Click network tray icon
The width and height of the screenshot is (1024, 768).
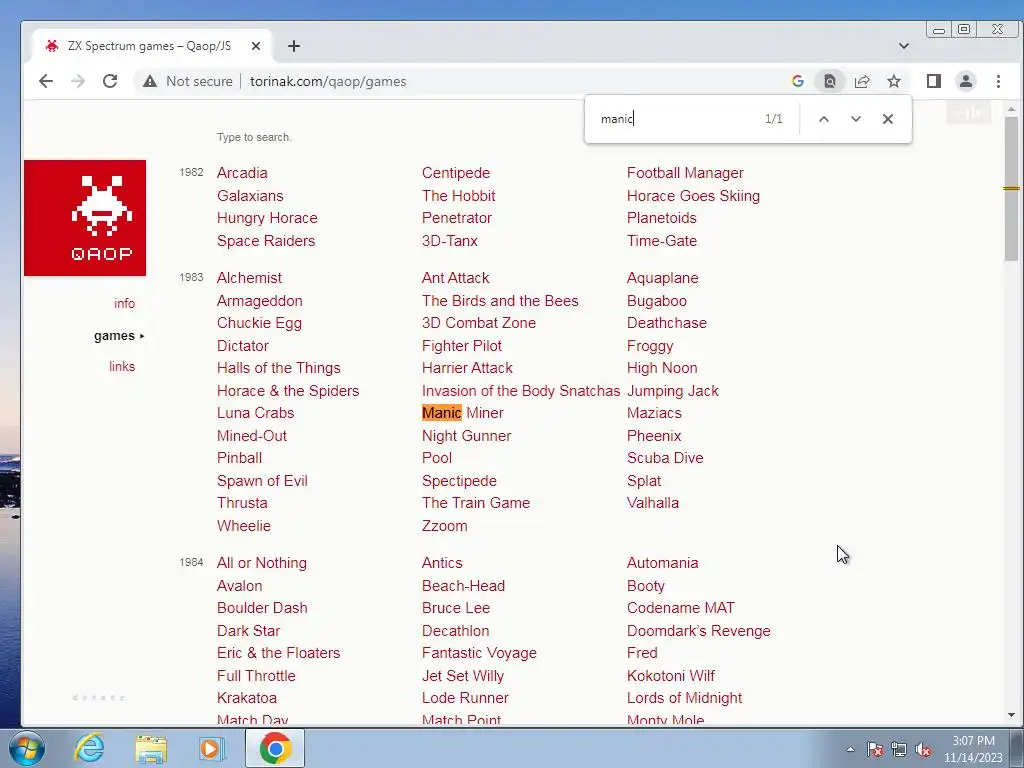click(899, 749)
